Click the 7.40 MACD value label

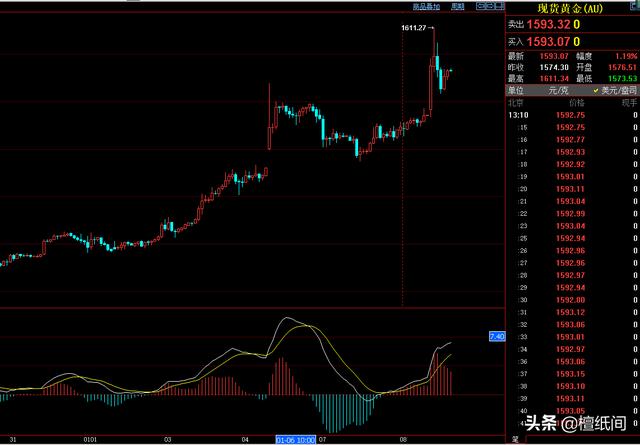point(496,336)
